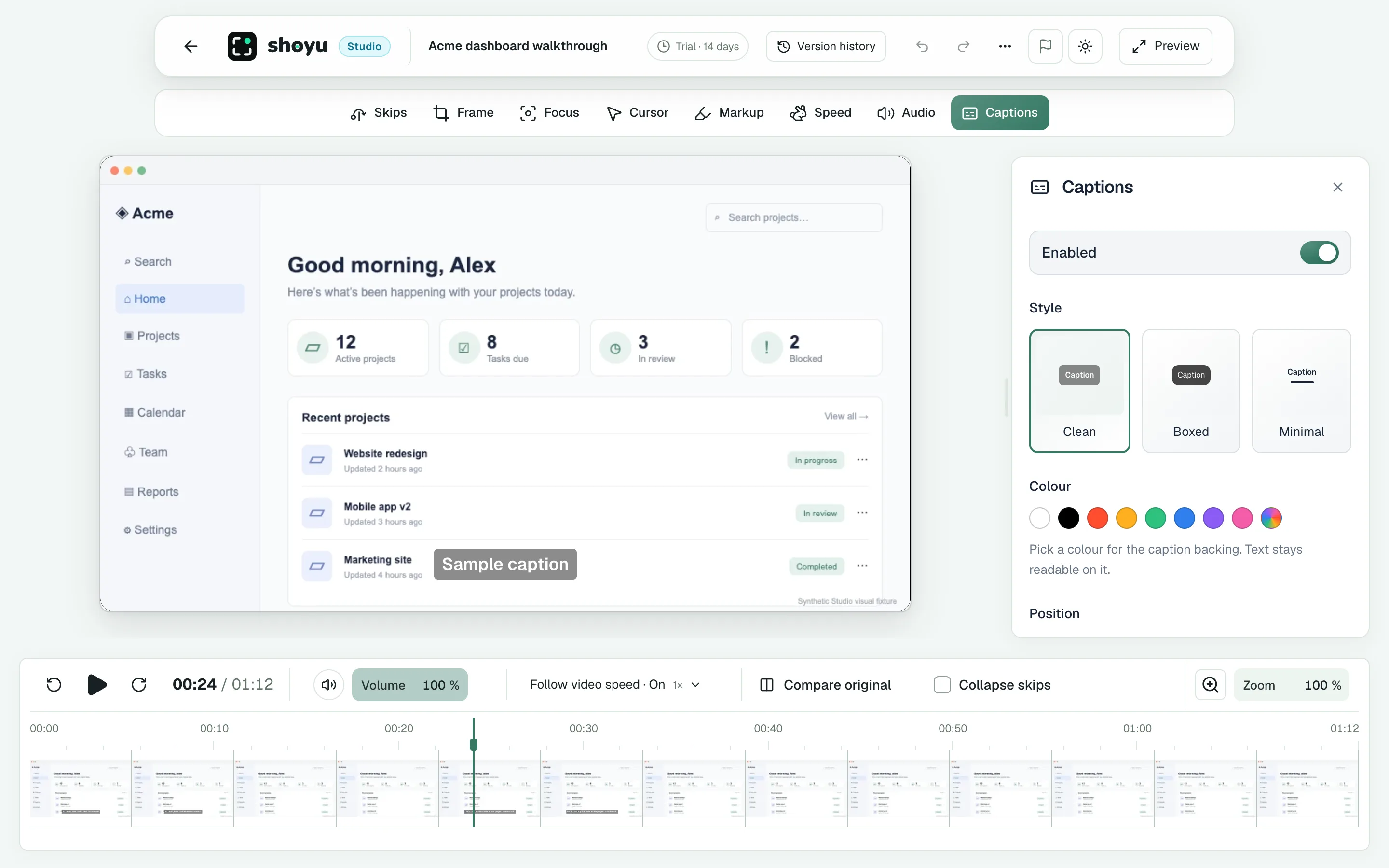This screenshot has height=868, width=1389.
Task: Click the Preview button
Action: tap(1165, 46)
